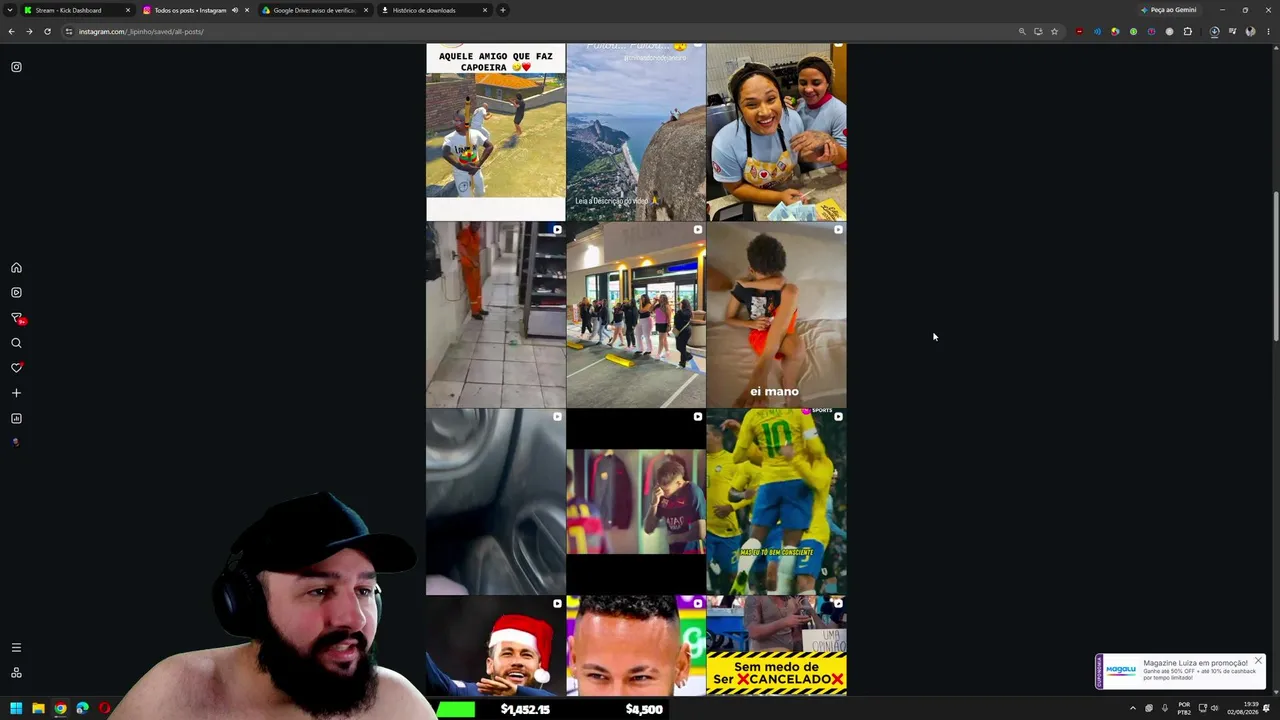Mute the Instagram tab audio icon
The height and width of the screenshot is (720, 1280).
point(235,10)
